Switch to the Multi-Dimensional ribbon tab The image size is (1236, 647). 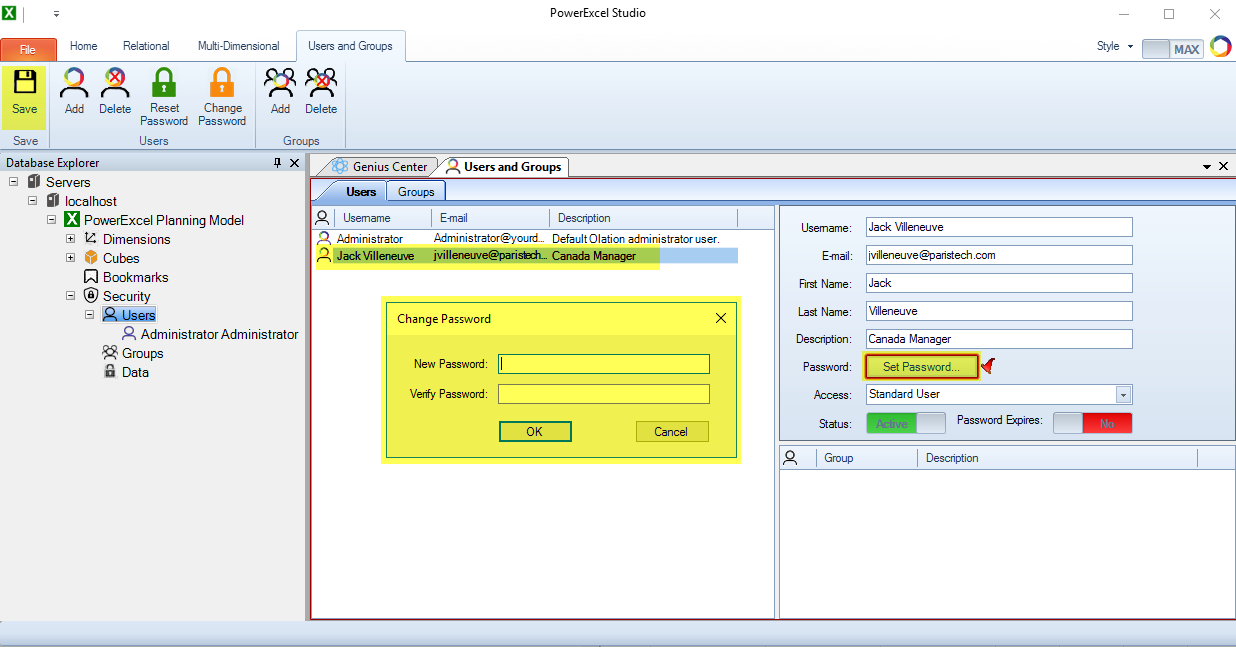(239, 46)
